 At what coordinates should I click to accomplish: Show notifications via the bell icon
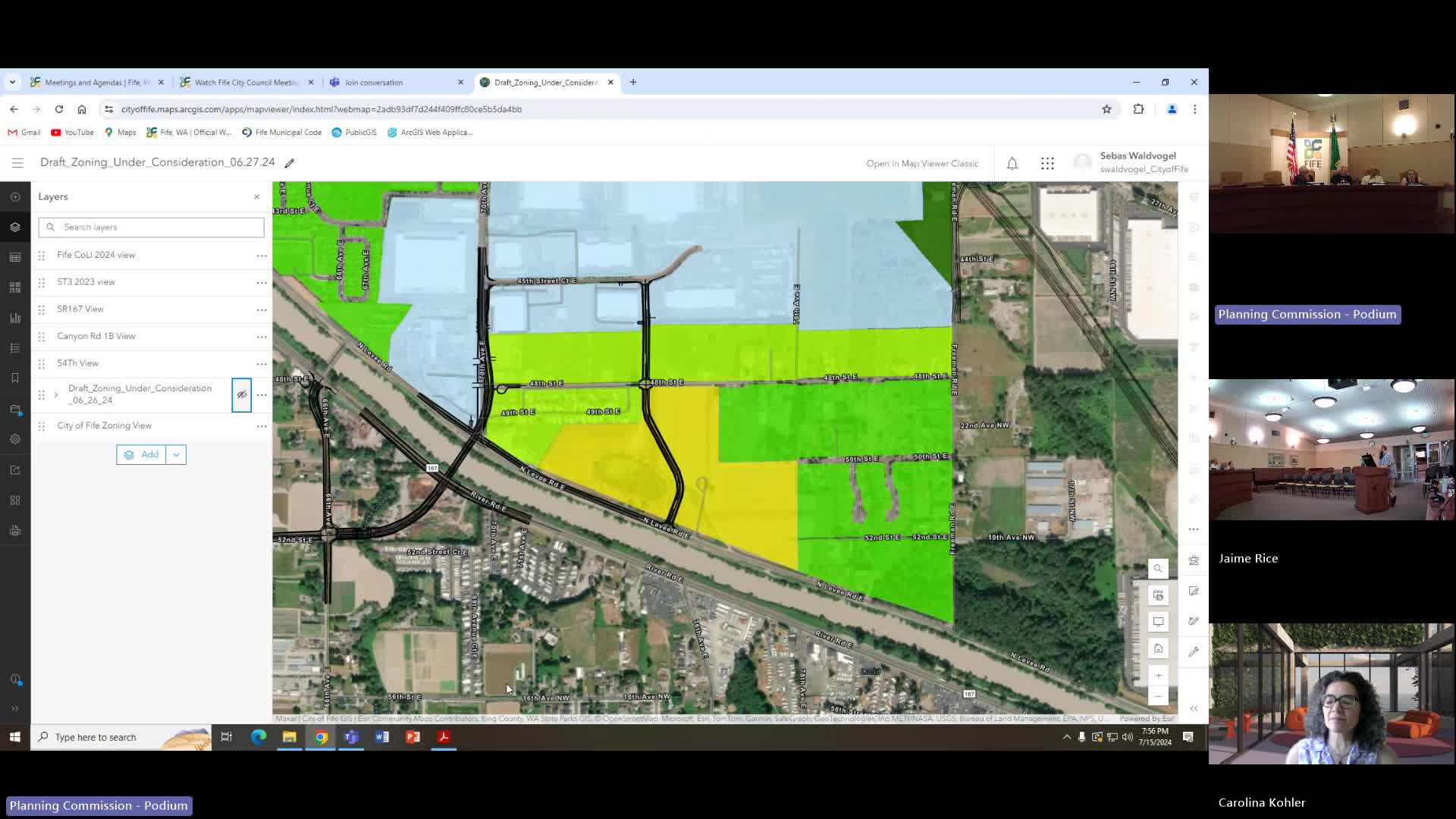click(1012, 163)
